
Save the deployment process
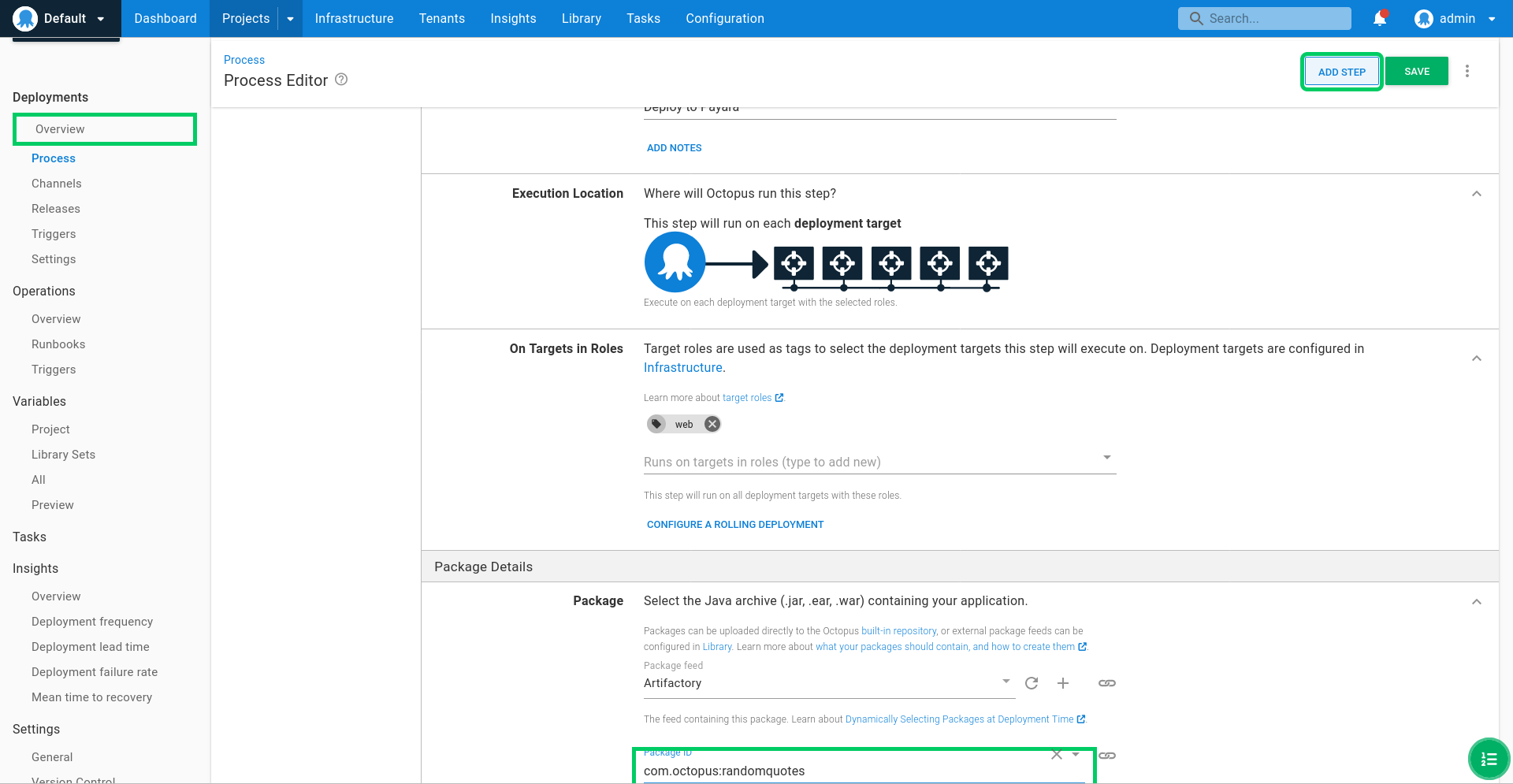1417,71
